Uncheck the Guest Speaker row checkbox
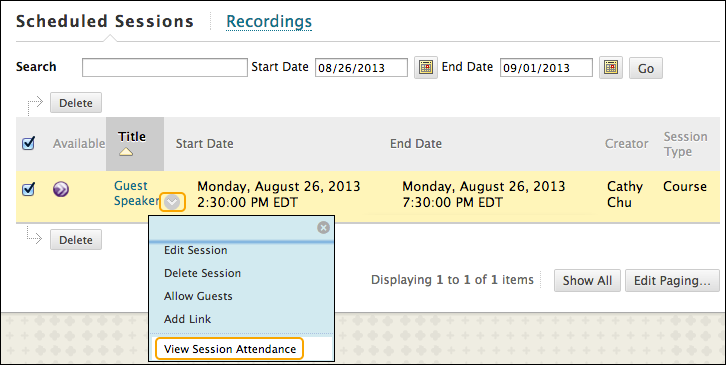The width and height of the screenshot is (726, 365). [x=28, y=189]
